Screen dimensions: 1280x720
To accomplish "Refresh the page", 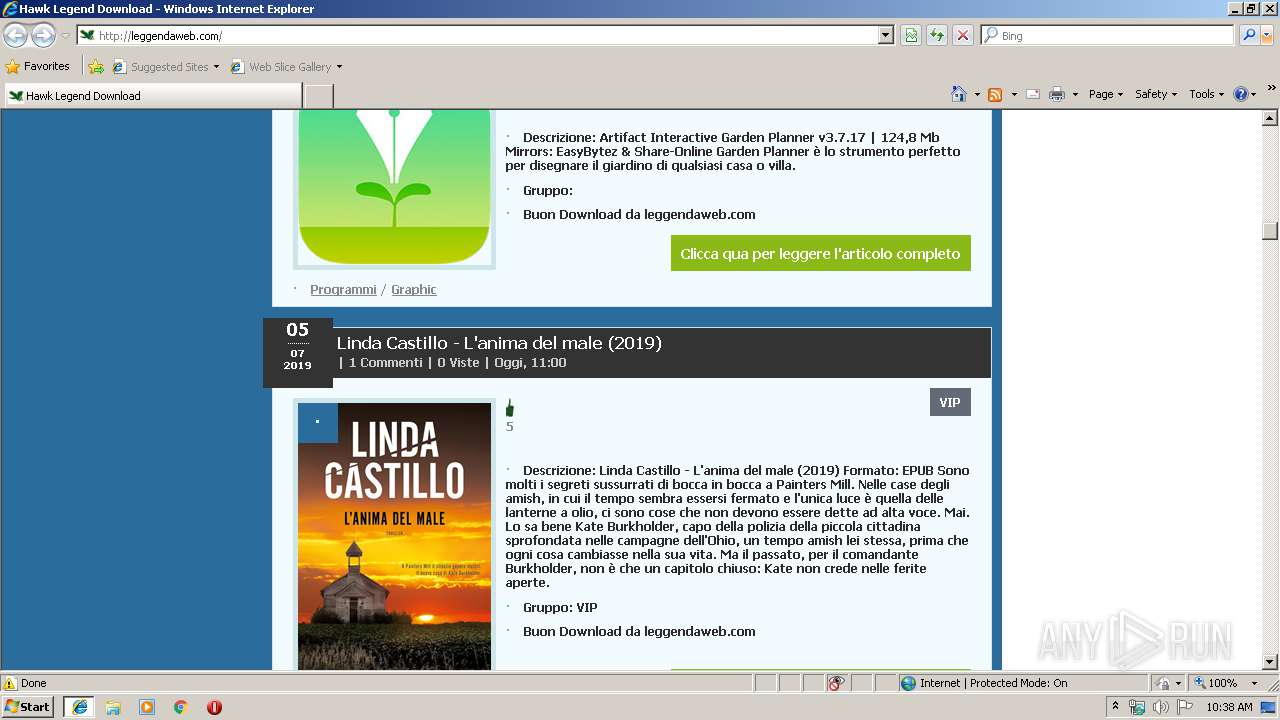I will 937,35.
